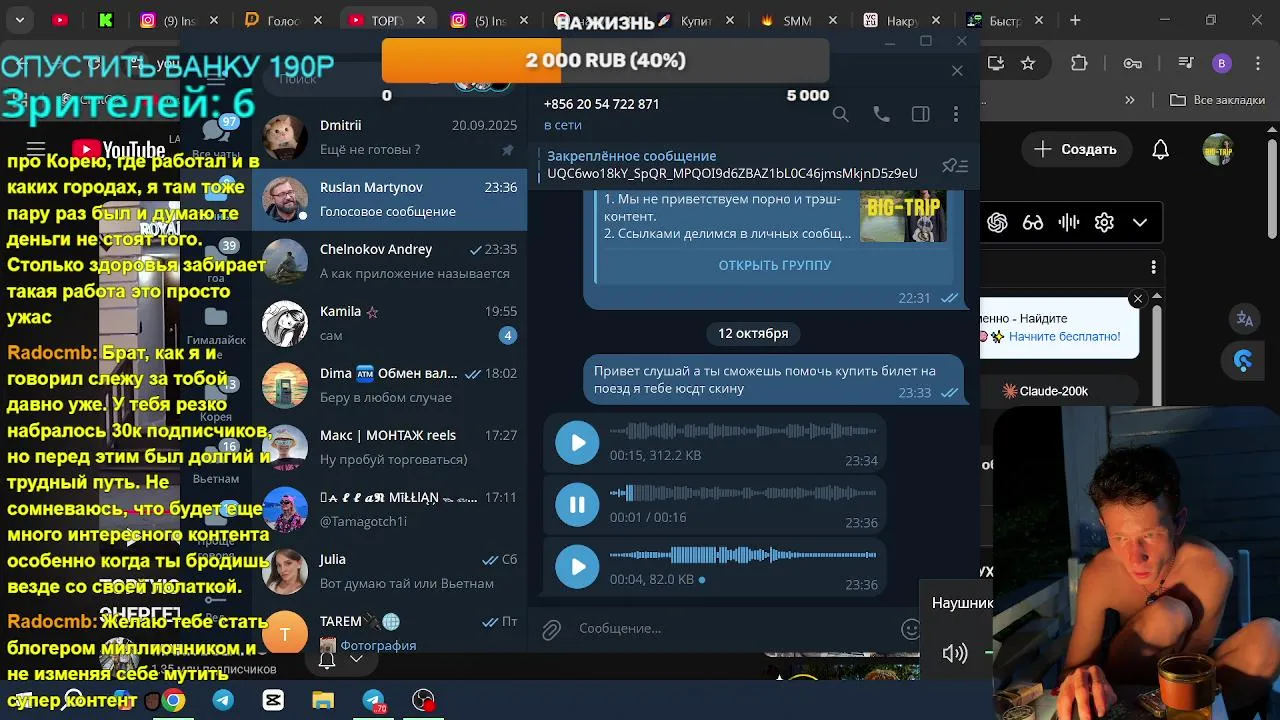Close the ad popup with X

coord(1137,299)
